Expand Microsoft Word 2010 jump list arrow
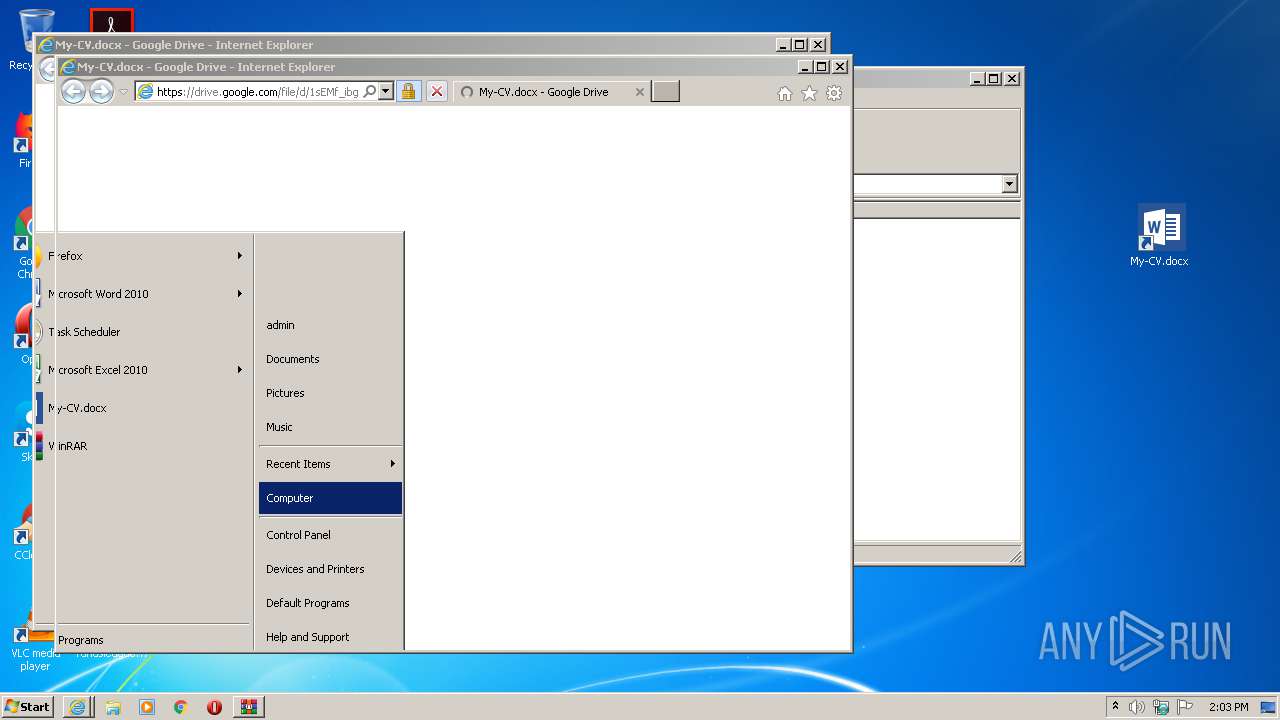The width and height of the screenshot is (1280, 720). 240,294
